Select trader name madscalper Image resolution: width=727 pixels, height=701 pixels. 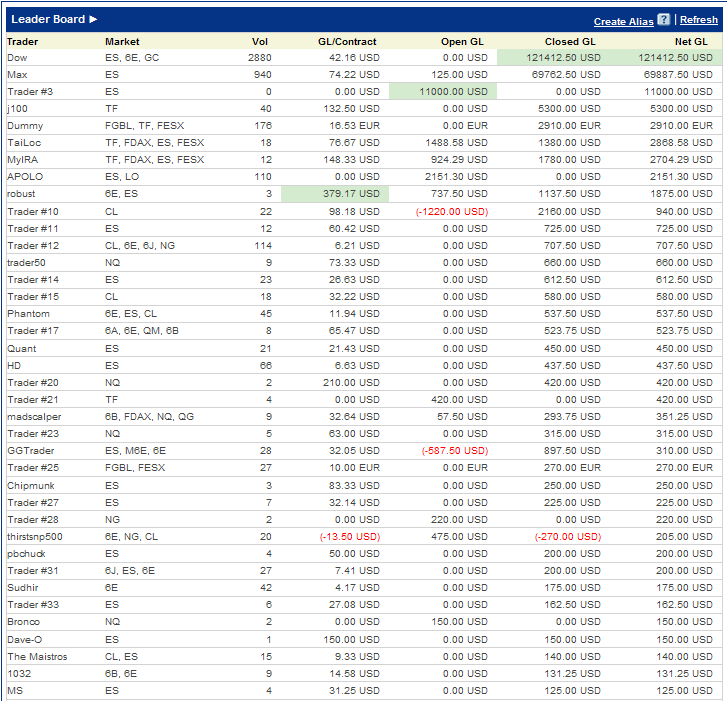tap(34, 417)
